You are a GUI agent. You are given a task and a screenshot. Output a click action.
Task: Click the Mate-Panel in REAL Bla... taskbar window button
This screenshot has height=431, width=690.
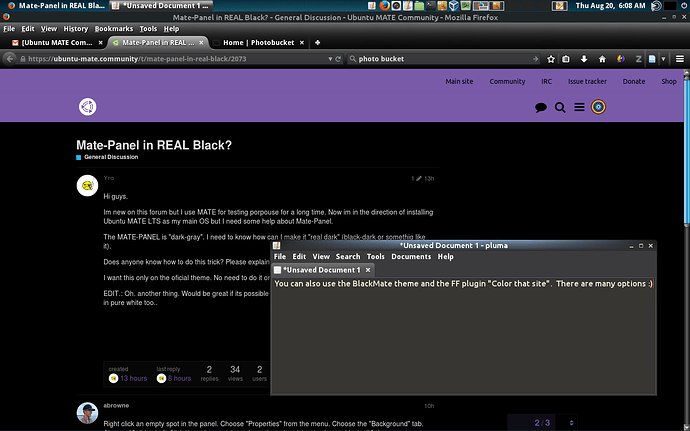pos(57,5)
